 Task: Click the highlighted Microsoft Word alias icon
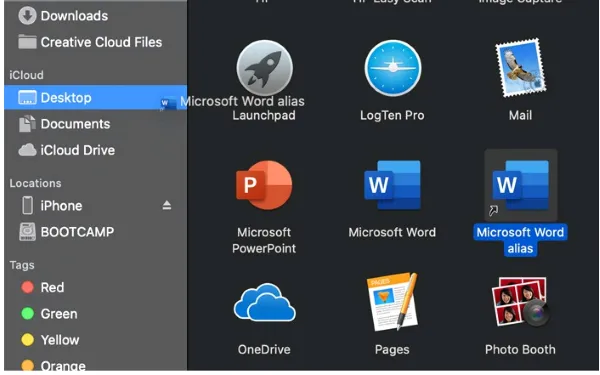coord(520,185)
